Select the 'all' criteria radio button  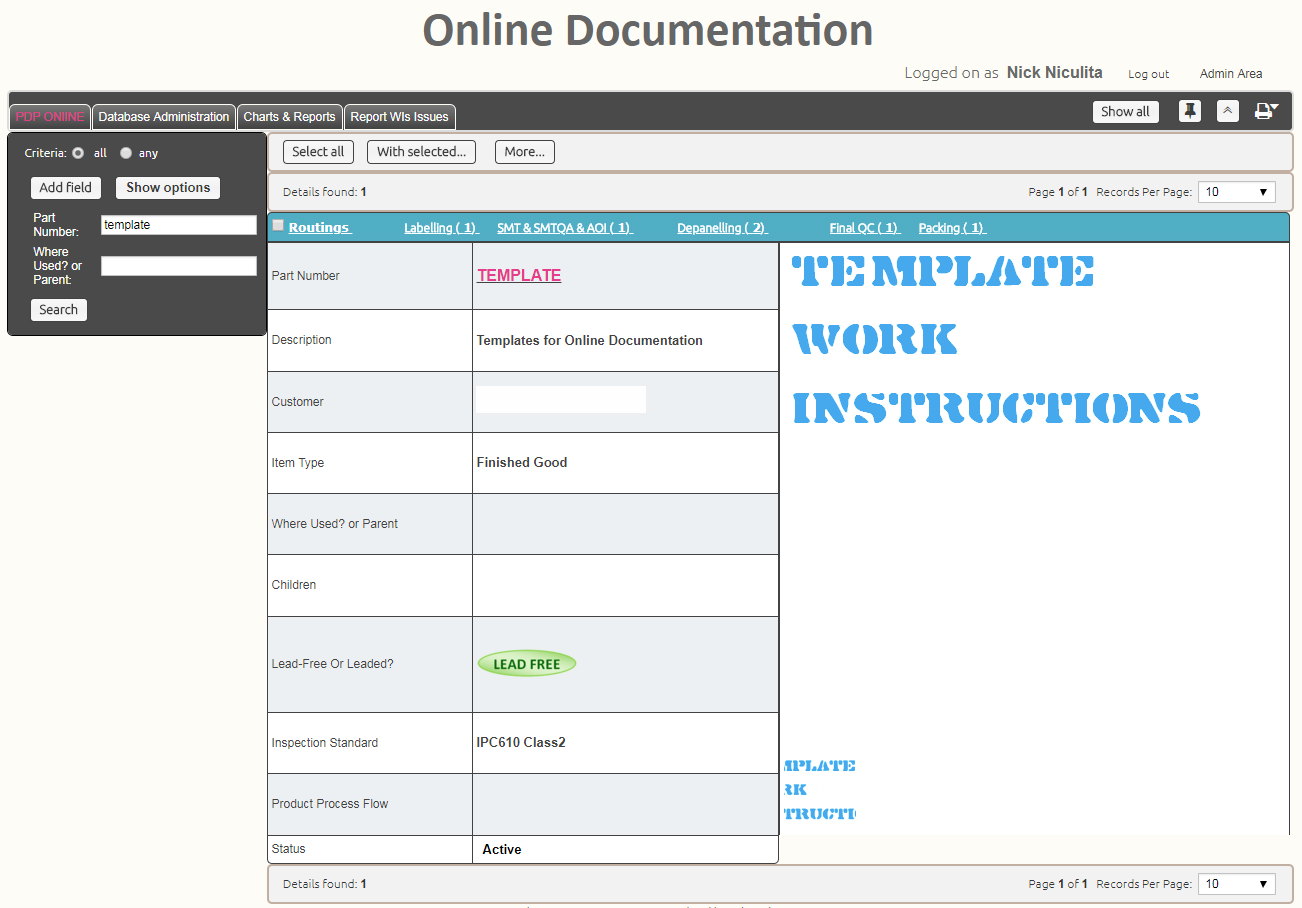[x=78, y=153]
